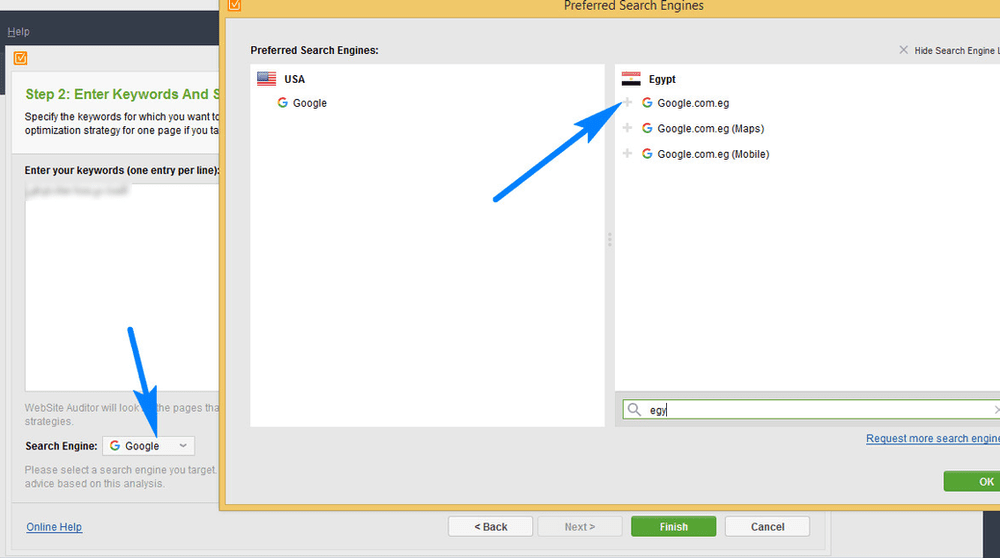Open the Help menu
The height and width of the screenshot is (558, 1000).
pos(18,32)
